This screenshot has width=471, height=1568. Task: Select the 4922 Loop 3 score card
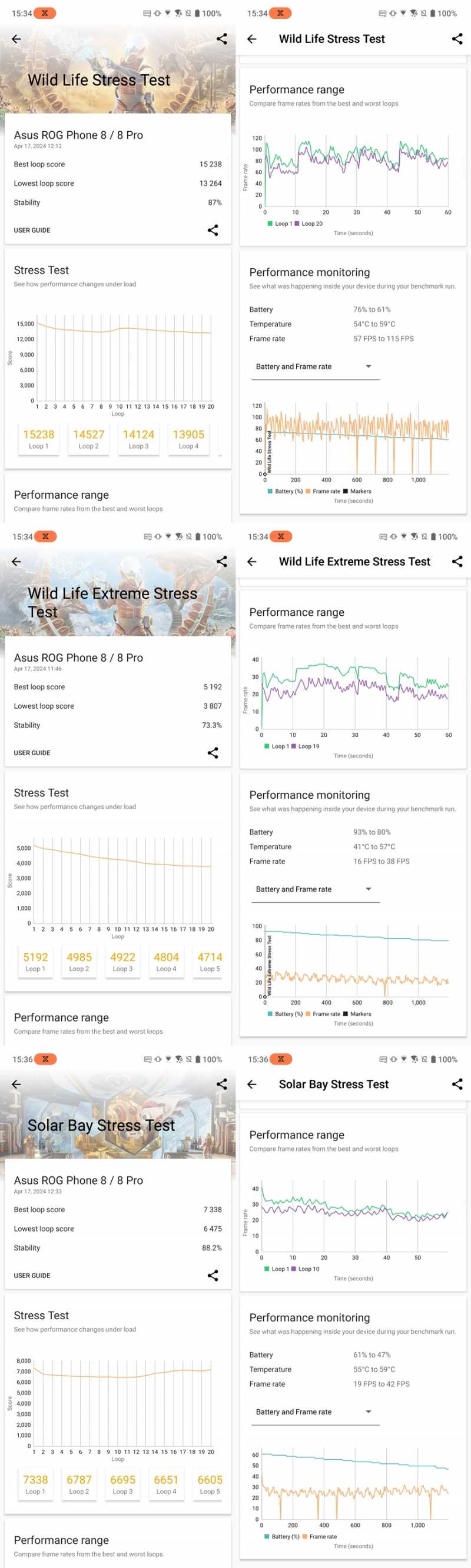[x=122, y=962]
